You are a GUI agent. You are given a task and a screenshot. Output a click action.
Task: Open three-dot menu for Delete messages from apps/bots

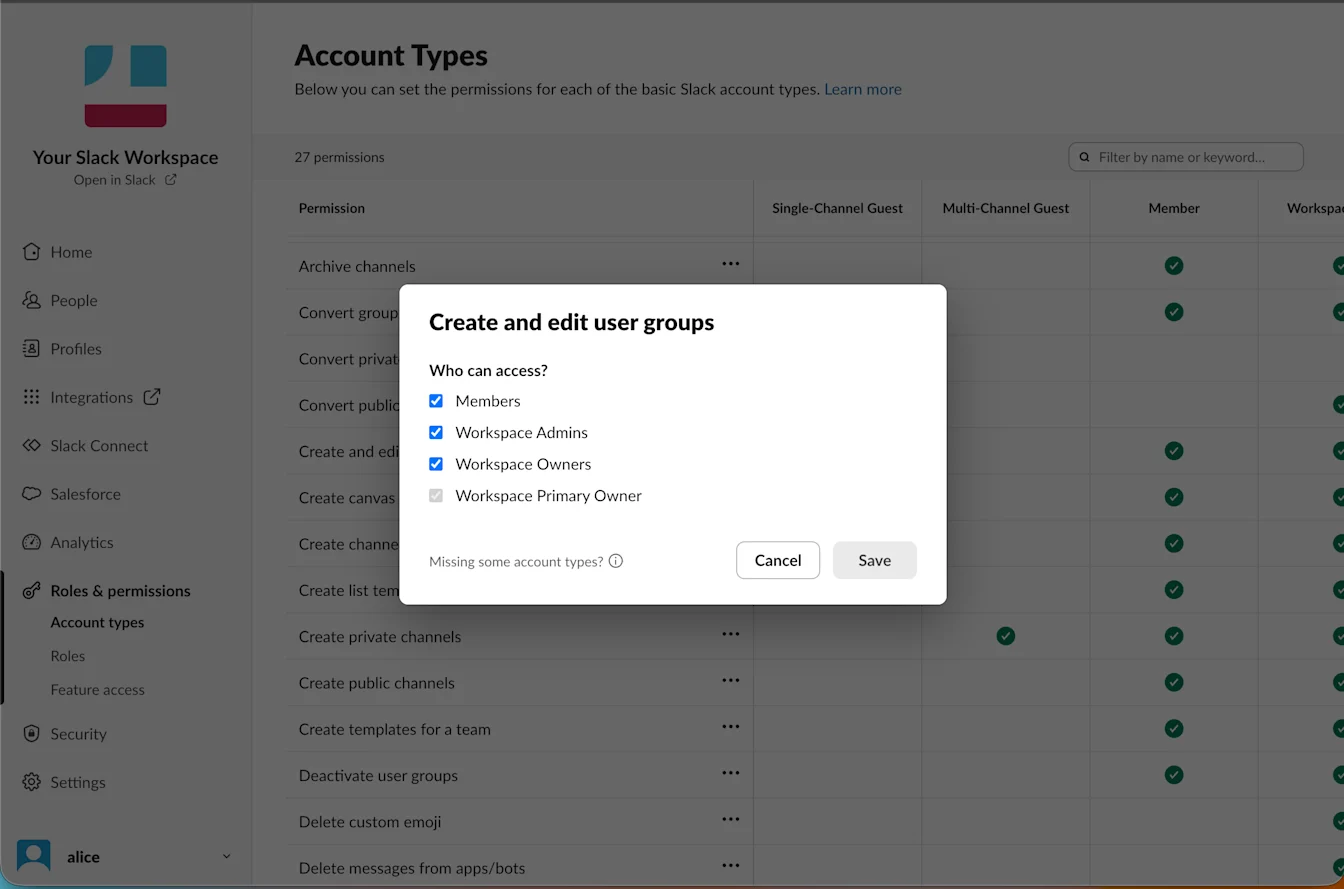[x=731, y=866]
